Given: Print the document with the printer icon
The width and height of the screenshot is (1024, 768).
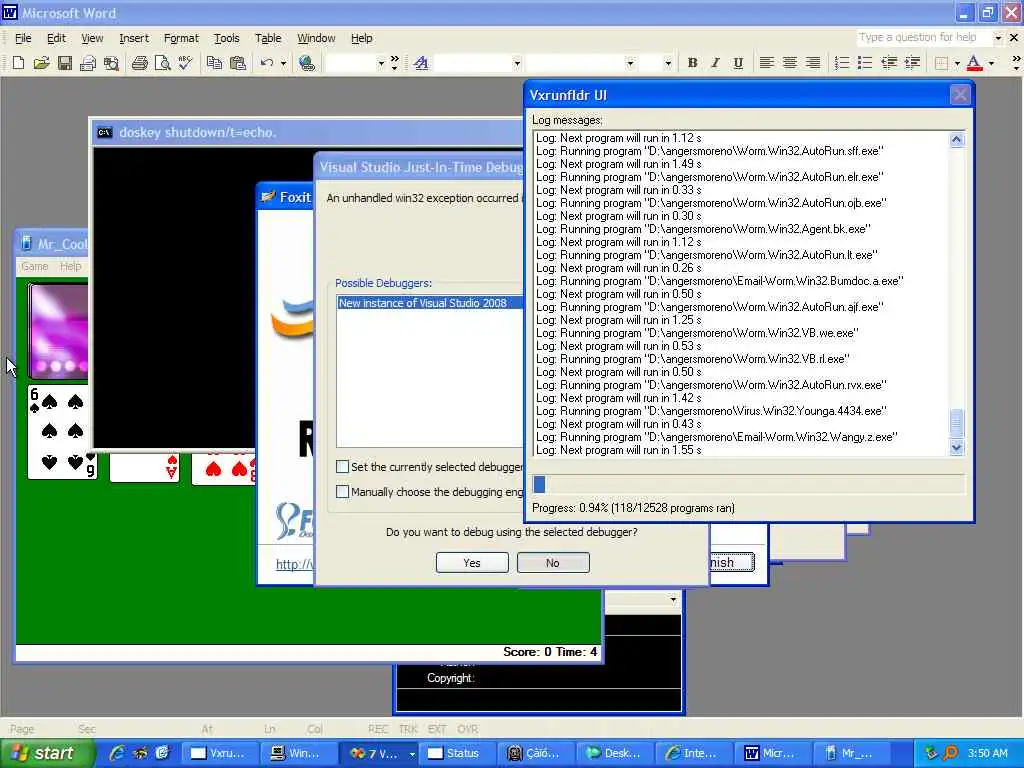Looking at the screenshot, I should [x=139, y=63].
